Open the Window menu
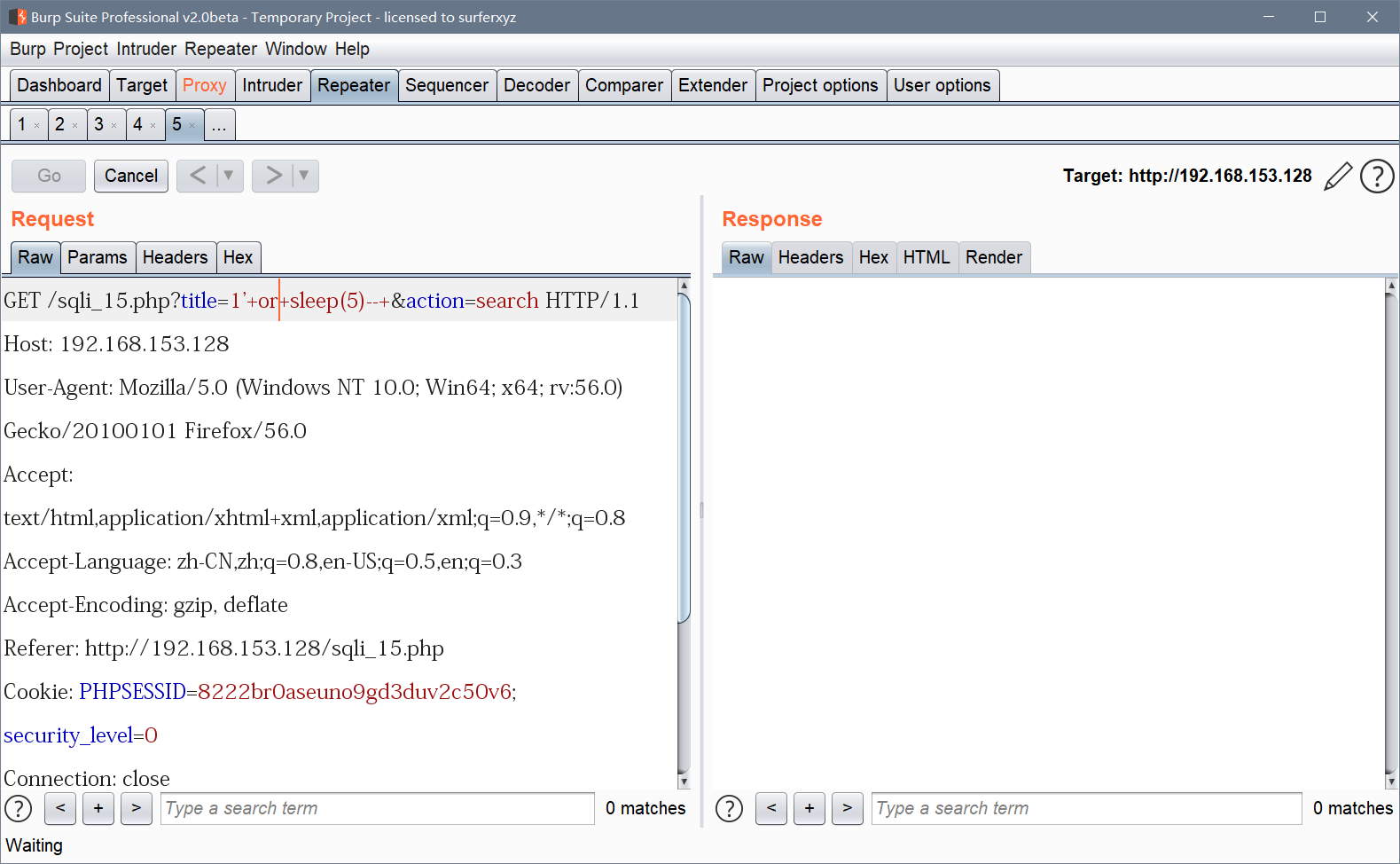This screenshot has width=1400, height=864. [x=296, y=49]
